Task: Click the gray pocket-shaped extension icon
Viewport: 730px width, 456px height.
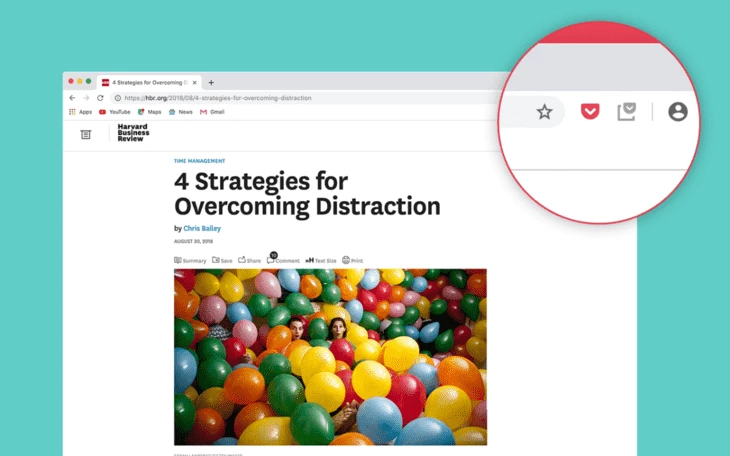Action: point(626,112)
